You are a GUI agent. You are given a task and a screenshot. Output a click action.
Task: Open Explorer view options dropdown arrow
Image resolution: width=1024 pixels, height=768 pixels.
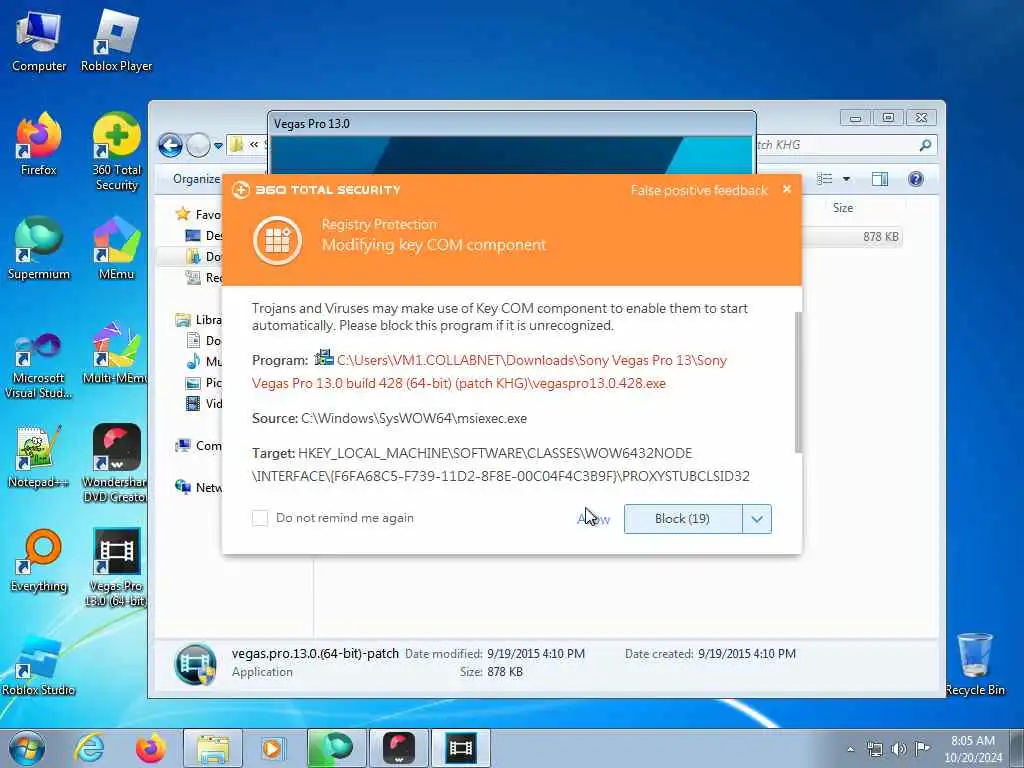click(x=846, y=179)
